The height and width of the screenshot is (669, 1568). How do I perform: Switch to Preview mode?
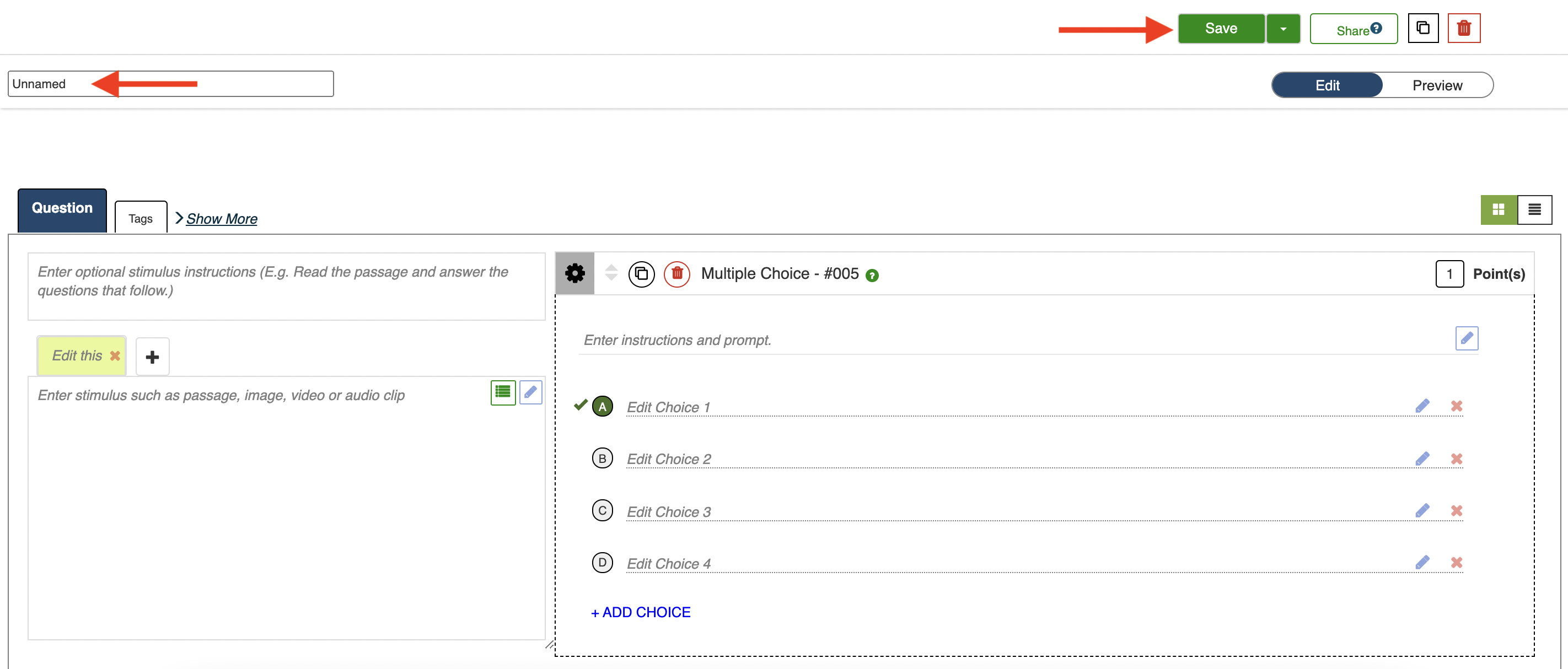pyautogui.click(x=1437, y=85)
